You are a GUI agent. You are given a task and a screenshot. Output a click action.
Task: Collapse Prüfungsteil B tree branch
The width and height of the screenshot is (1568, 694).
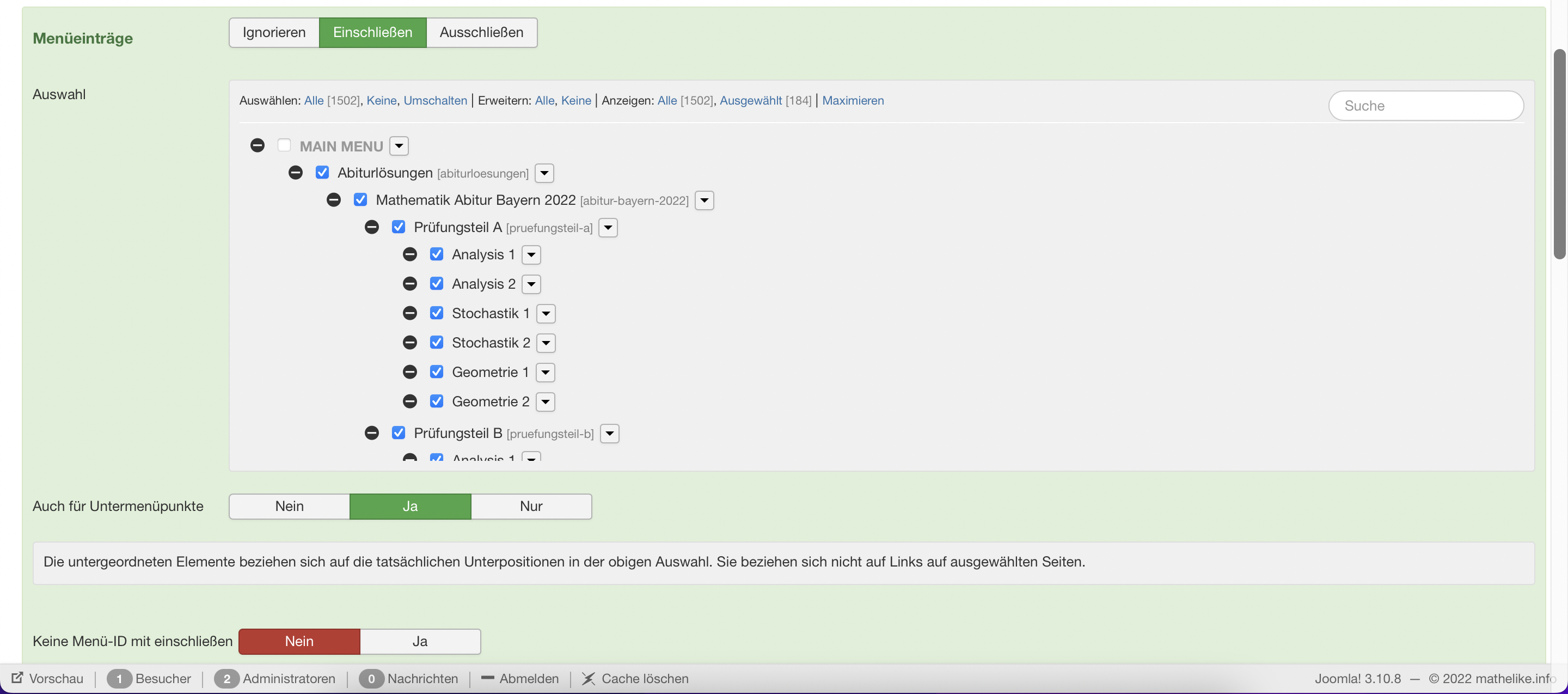click(372, 433)
